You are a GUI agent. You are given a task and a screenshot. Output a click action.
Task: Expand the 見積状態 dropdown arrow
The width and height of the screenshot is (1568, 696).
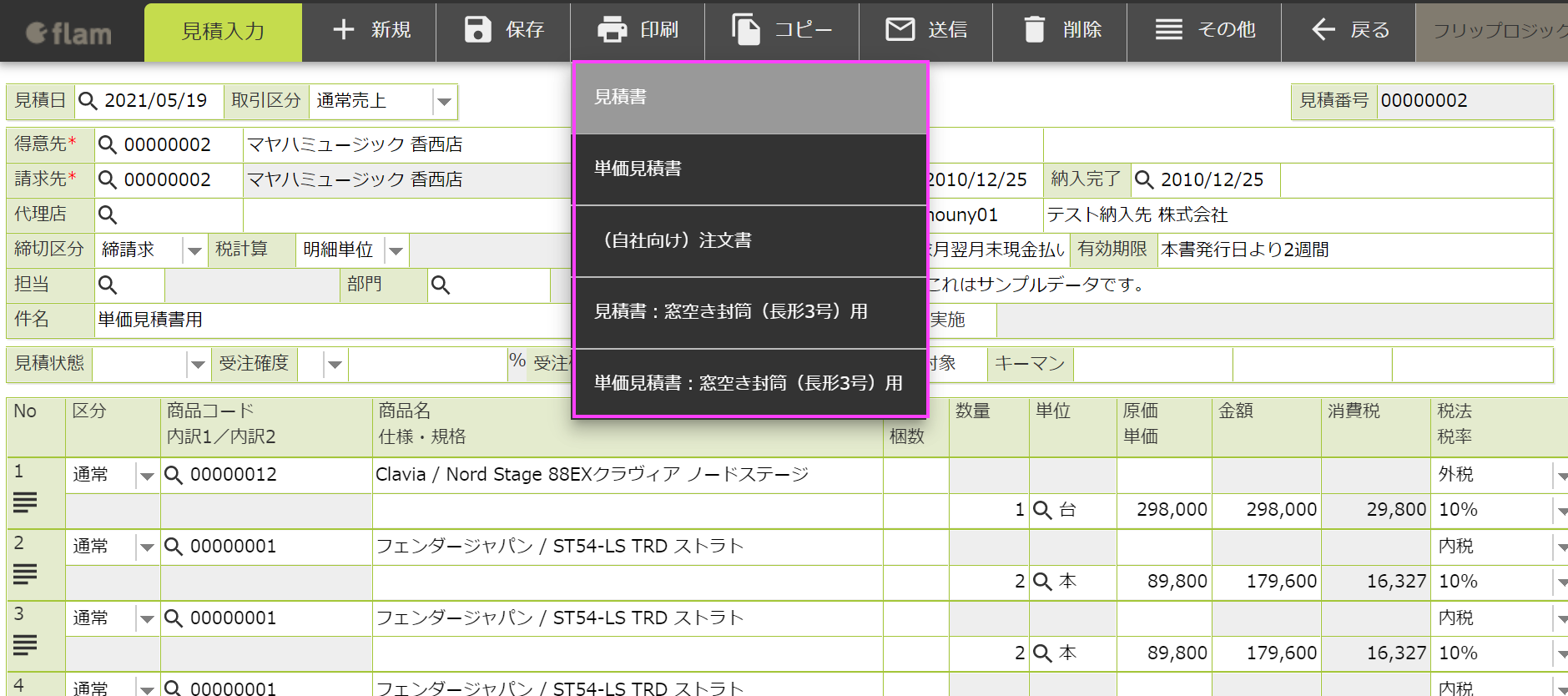click(197, 364)
